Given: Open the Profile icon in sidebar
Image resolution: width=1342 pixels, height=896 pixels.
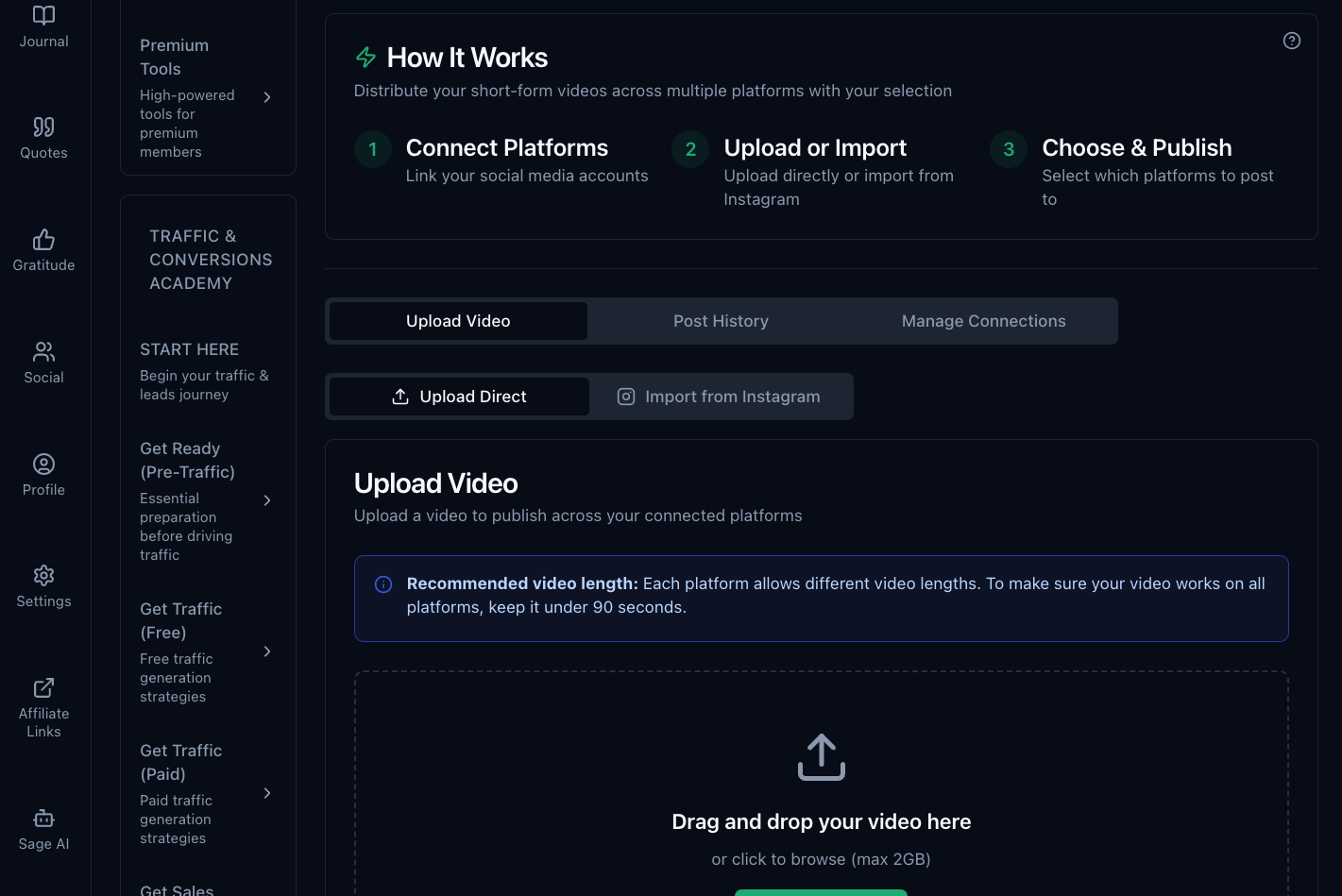Looking at the screenshot, I should [43, 465].
